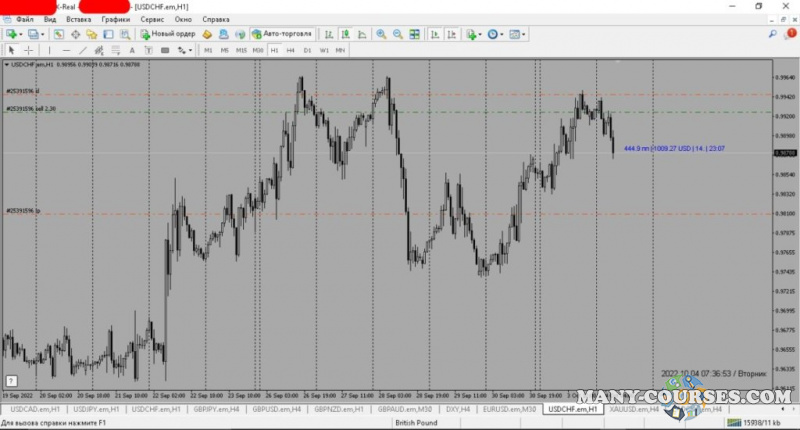The width and height of the screenshot is (800, 430).
Task: Click the zoom out magnifier icon
Action: click(x=398, y=34)
